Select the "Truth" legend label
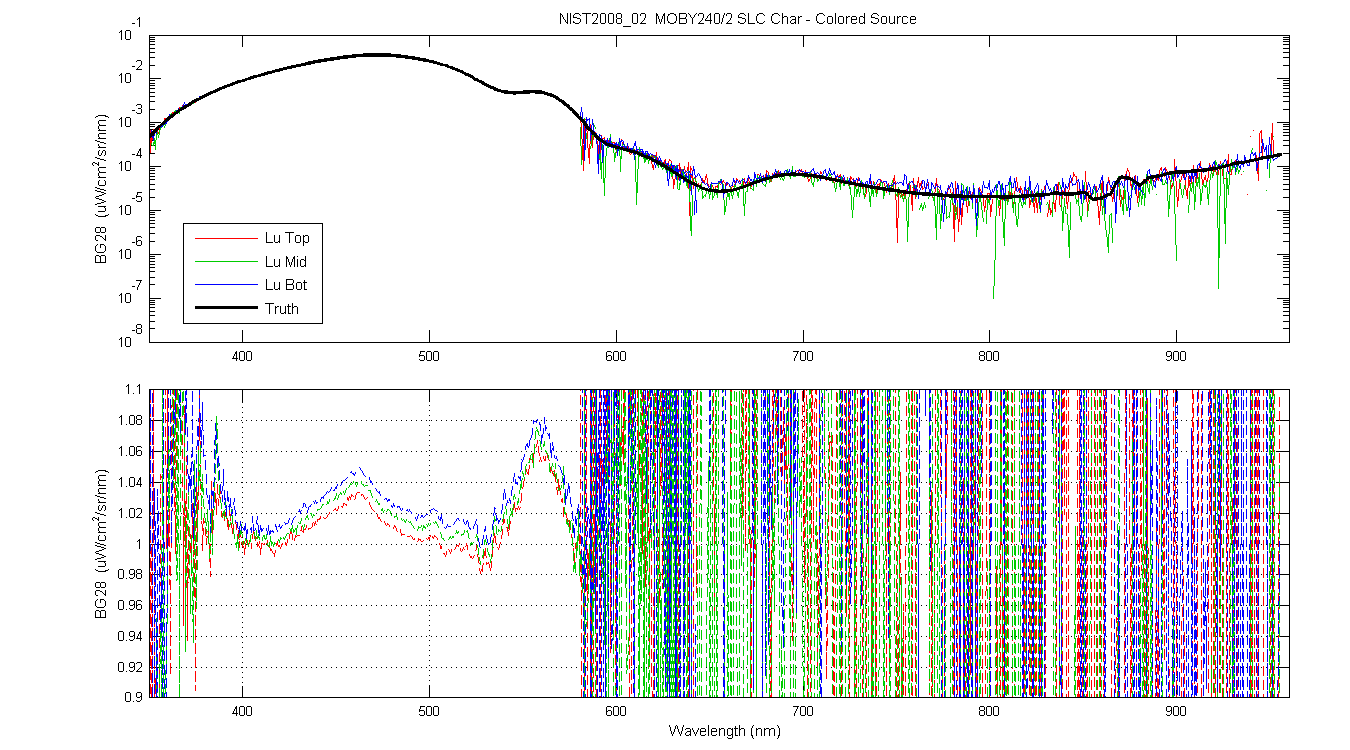1350x750 pixels. (282, 308)
